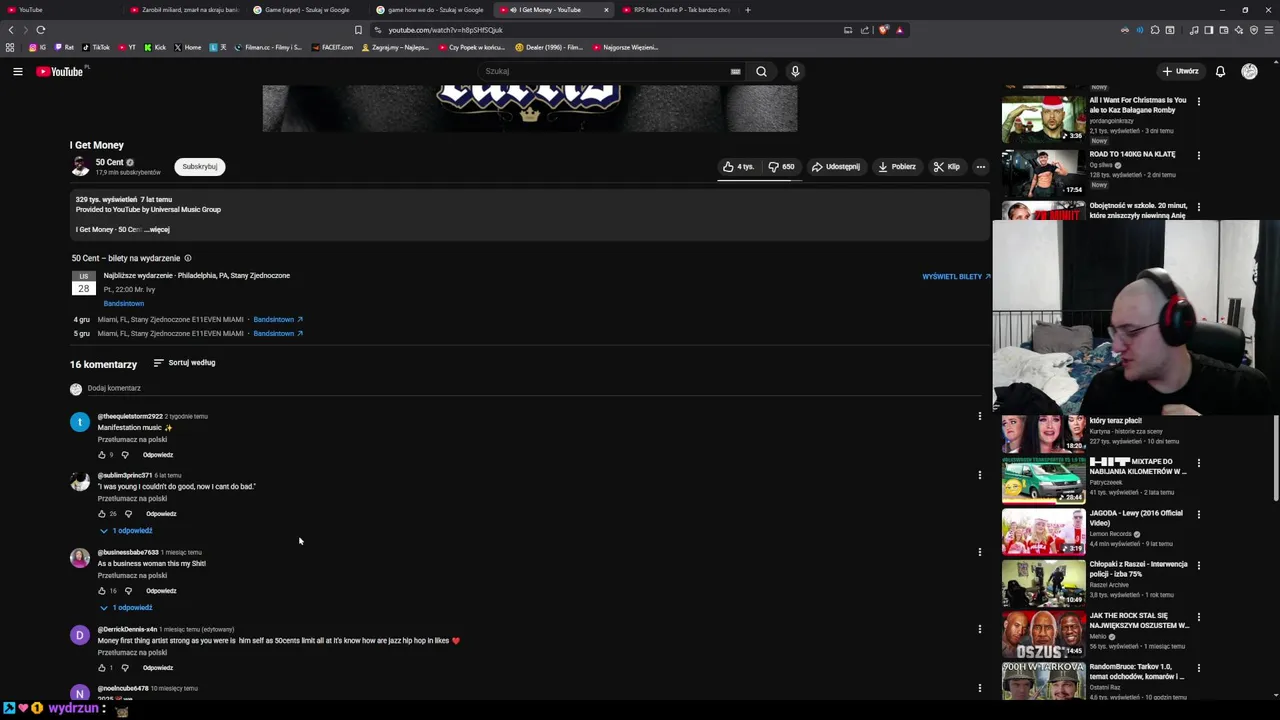Dislike the Manifestation music comment

point(125,455)
